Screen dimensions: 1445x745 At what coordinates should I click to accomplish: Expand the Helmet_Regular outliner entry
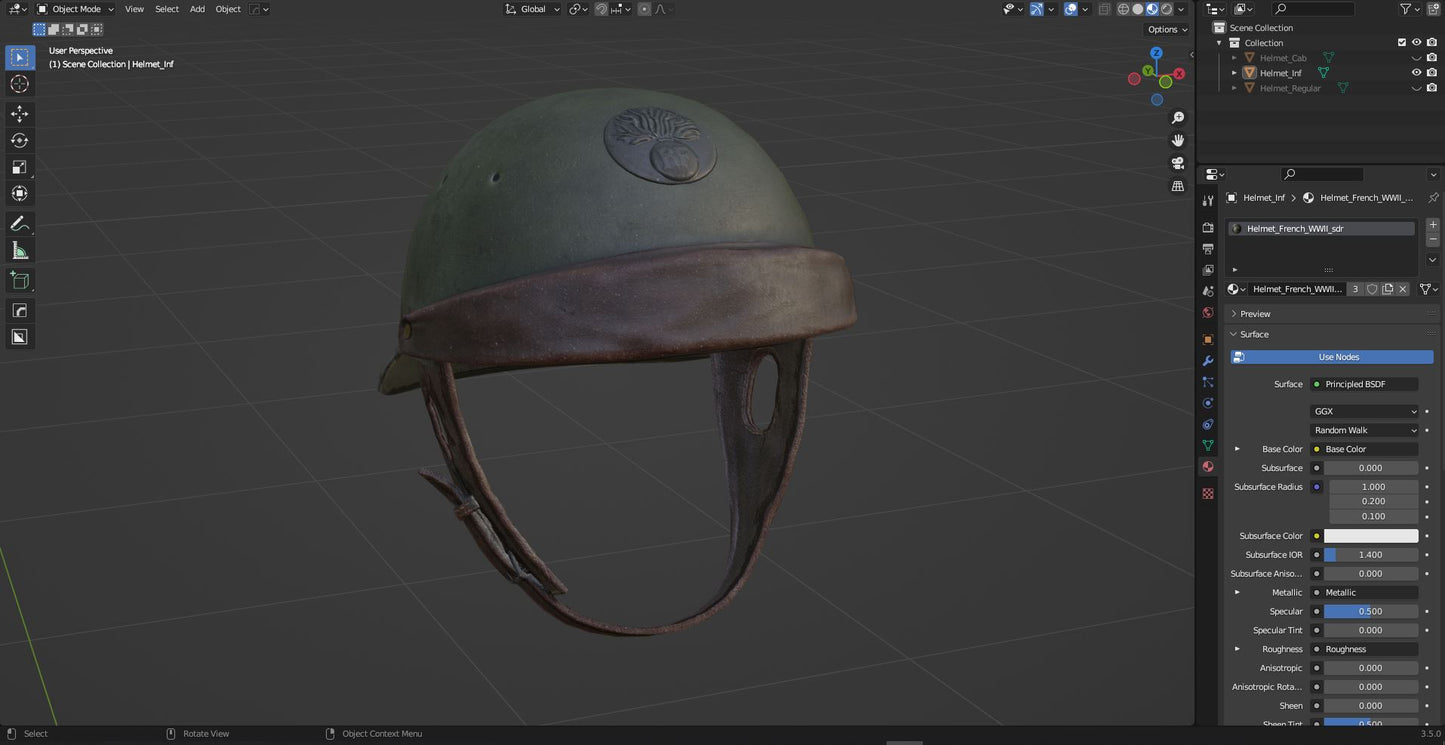(x=1235, y=88)
